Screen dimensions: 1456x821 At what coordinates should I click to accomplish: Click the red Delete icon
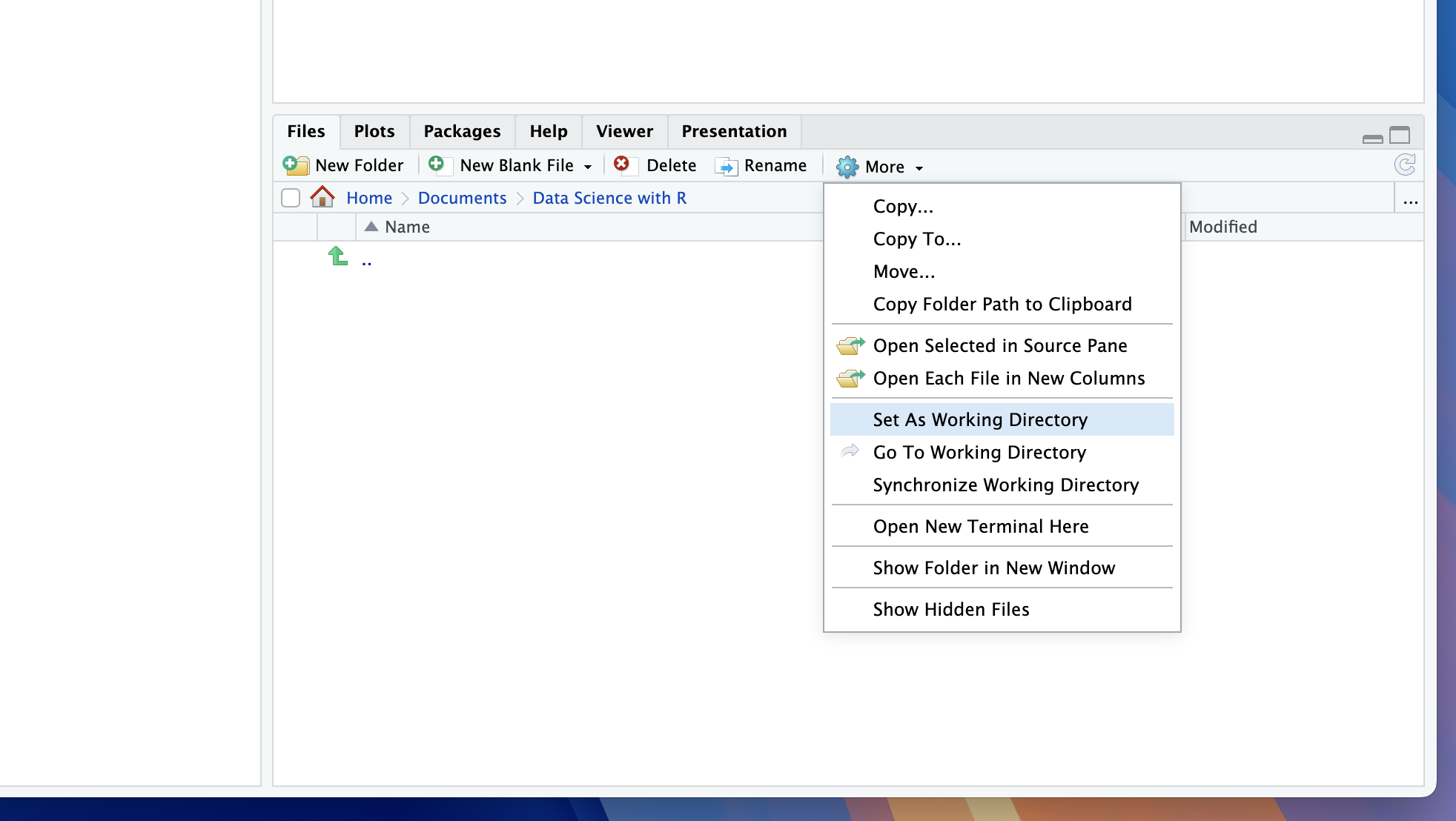622,164
